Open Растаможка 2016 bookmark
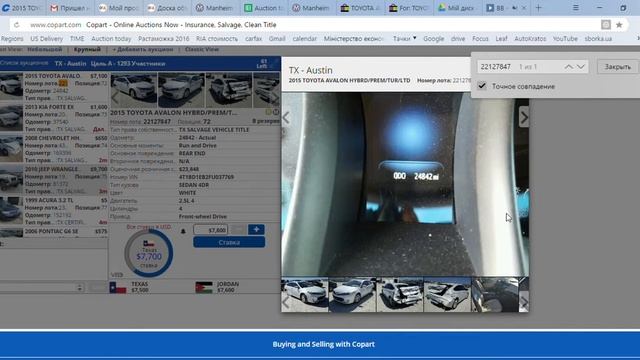640x360 pixels. pyautogui.click(x=164, y=39)
